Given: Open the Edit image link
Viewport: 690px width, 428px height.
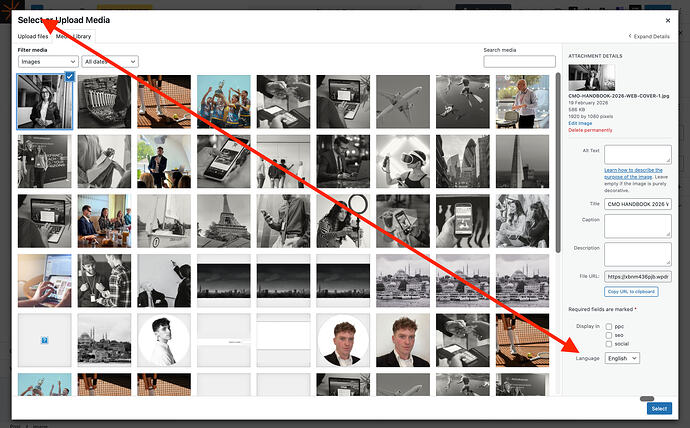Looking at the screenshot, I should click(580, 124).
